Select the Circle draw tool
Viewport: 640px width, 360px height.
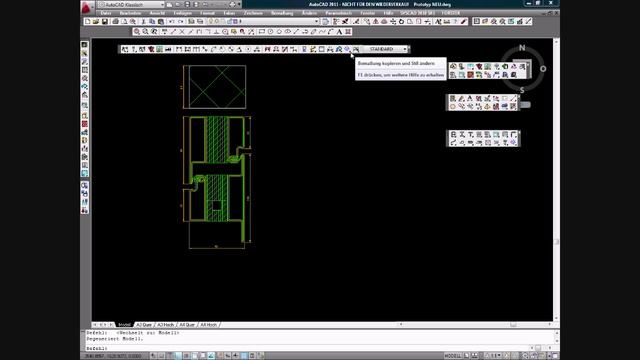[270, 31]
